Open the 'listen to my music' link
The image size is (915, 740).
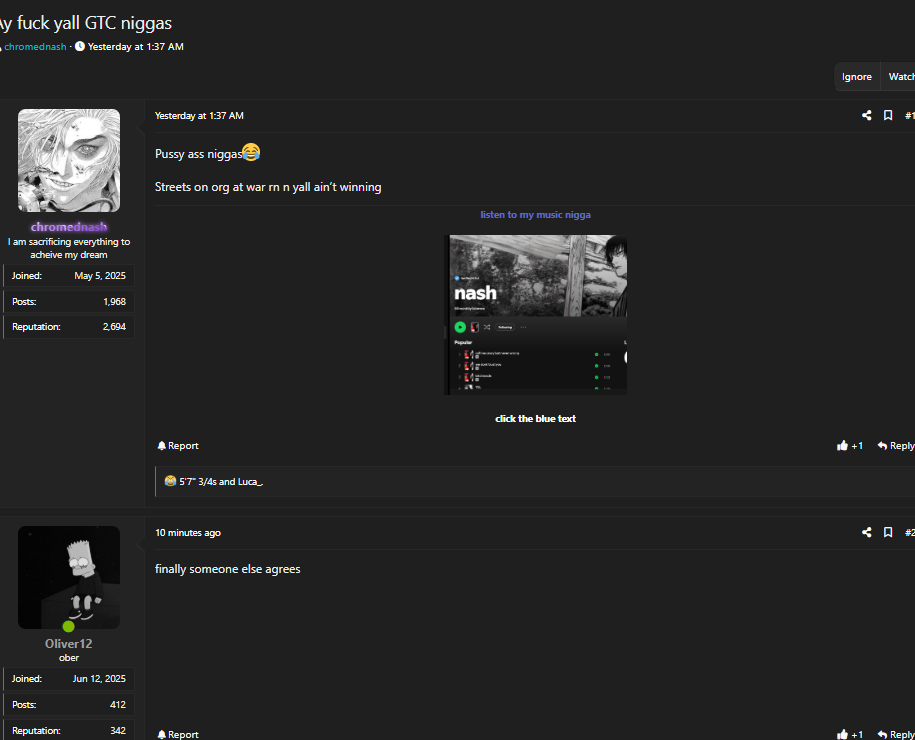point(535,214)
